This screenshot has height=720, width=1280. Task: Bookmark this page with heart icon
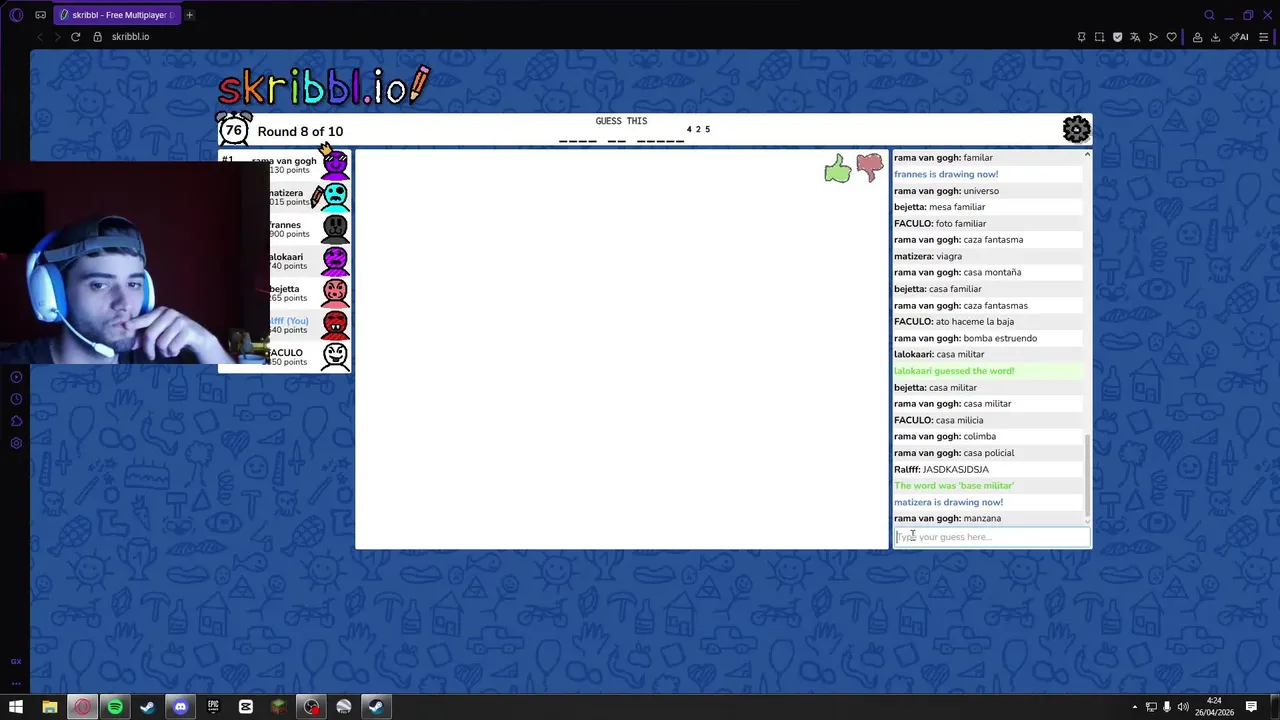[1171, 37]
